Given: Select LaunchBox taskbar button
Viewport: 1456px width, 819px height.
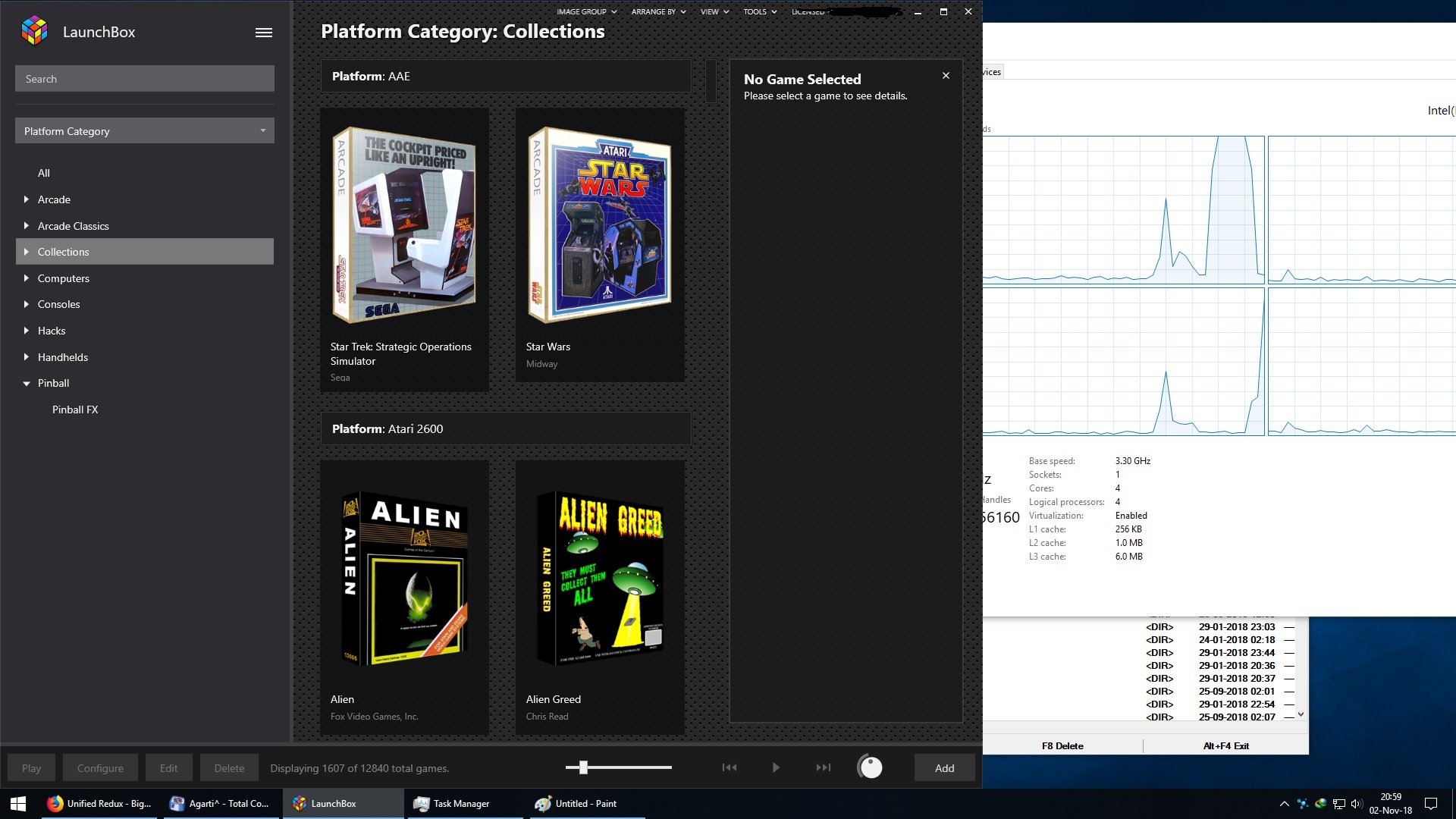Looking at the screenshot, I should pyautogui.click(x=343, y=803).
